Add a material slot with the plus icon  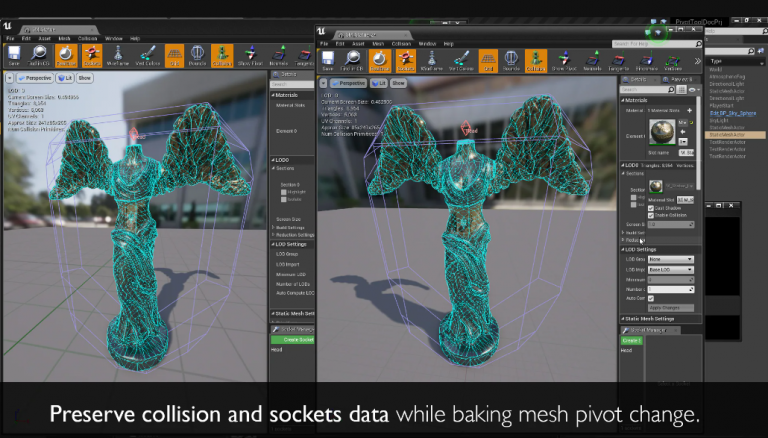pyautogui.click(x=690, y=110)
